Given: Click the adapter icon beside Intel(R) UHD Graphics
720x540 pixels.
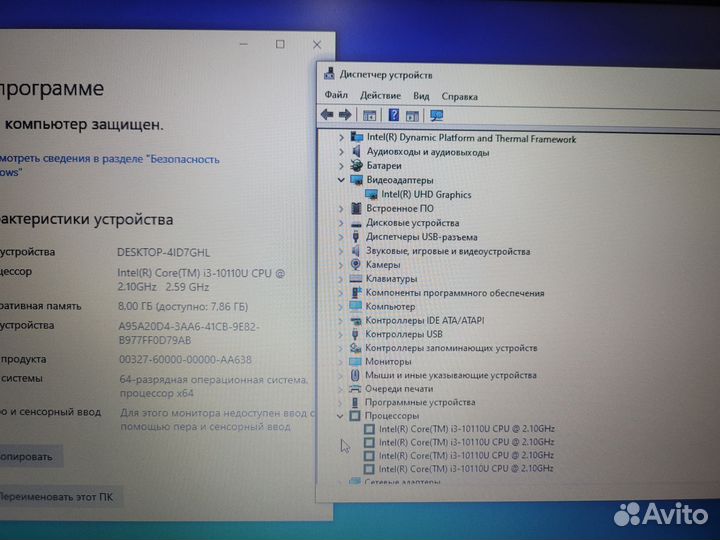Looking at the screenshot, I should 371,194.
